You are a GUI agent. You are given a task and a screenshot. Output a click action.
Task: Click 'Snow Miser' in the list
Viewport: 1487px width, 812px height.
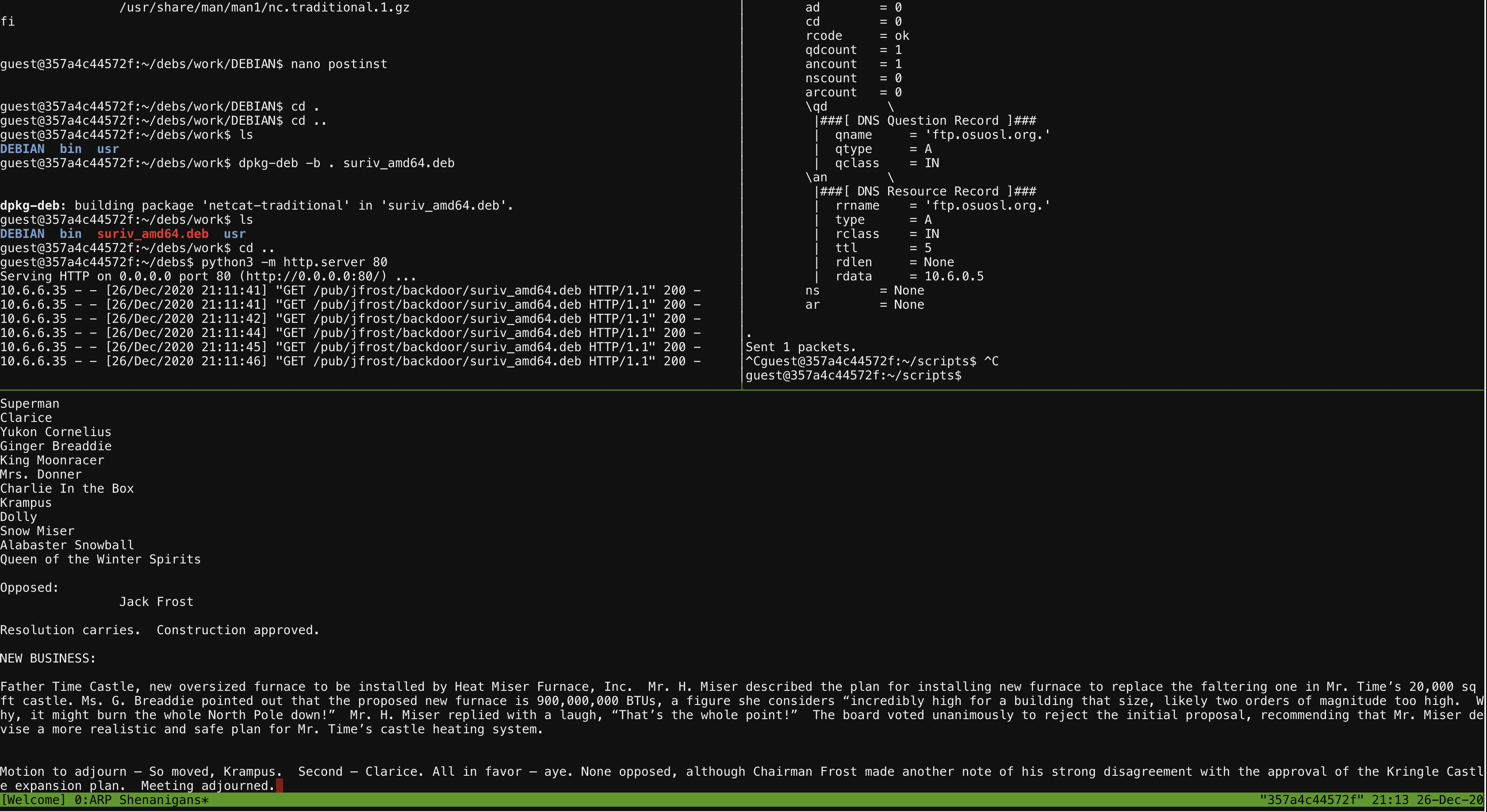point(37,531)
